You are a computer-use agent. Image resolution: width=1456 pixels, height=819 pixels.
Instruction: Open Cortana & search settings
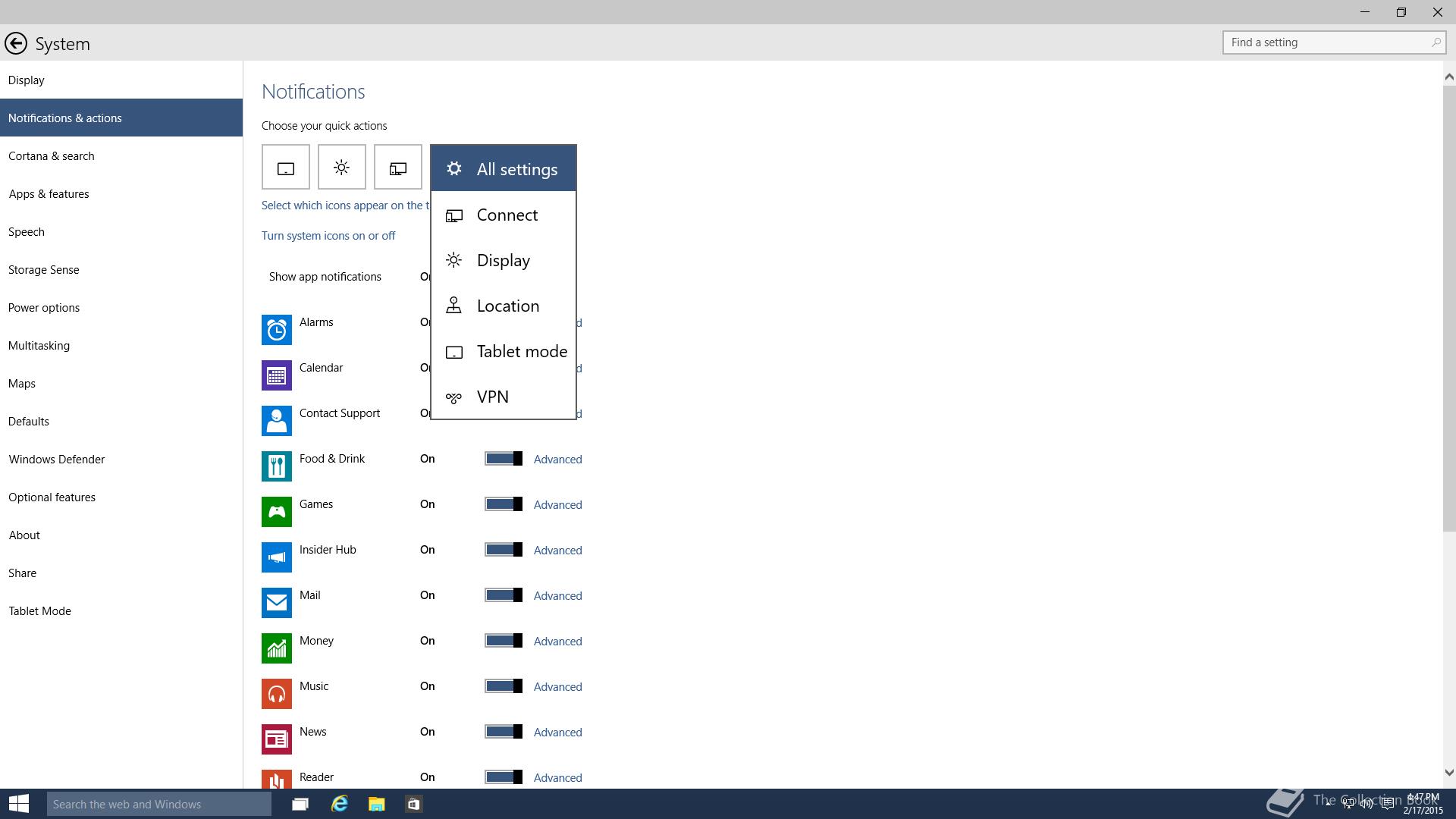pos(121,155)
